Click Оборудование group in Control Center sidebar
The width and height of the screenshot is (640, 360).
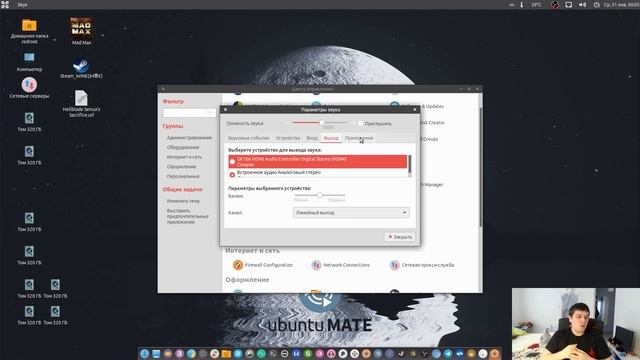coord(183,147)
